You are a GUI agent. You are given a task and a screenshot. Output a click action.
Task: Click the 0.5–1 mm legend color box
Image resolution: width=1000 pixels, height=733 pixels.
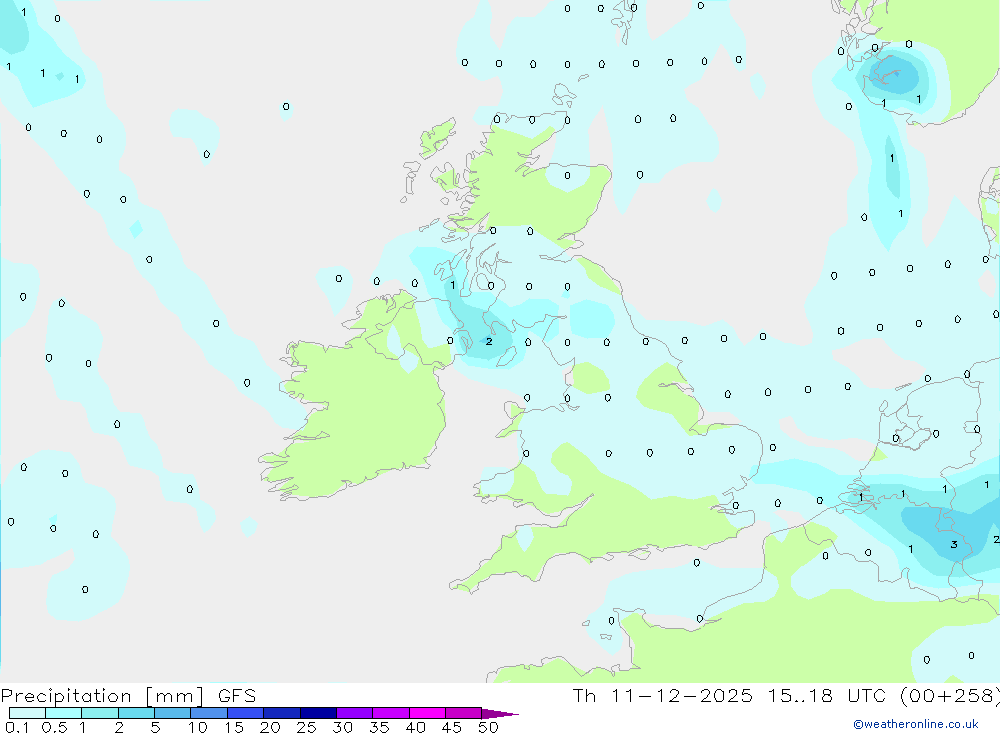(63, 713)
